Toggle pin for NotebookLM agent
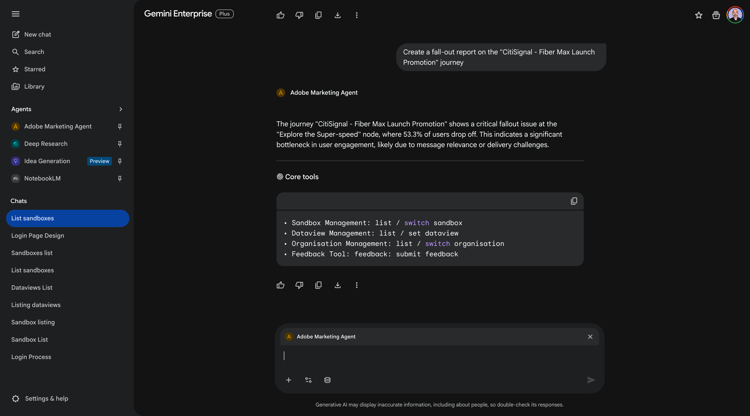Screen dimensions: 750x416 tap(120, 178)
